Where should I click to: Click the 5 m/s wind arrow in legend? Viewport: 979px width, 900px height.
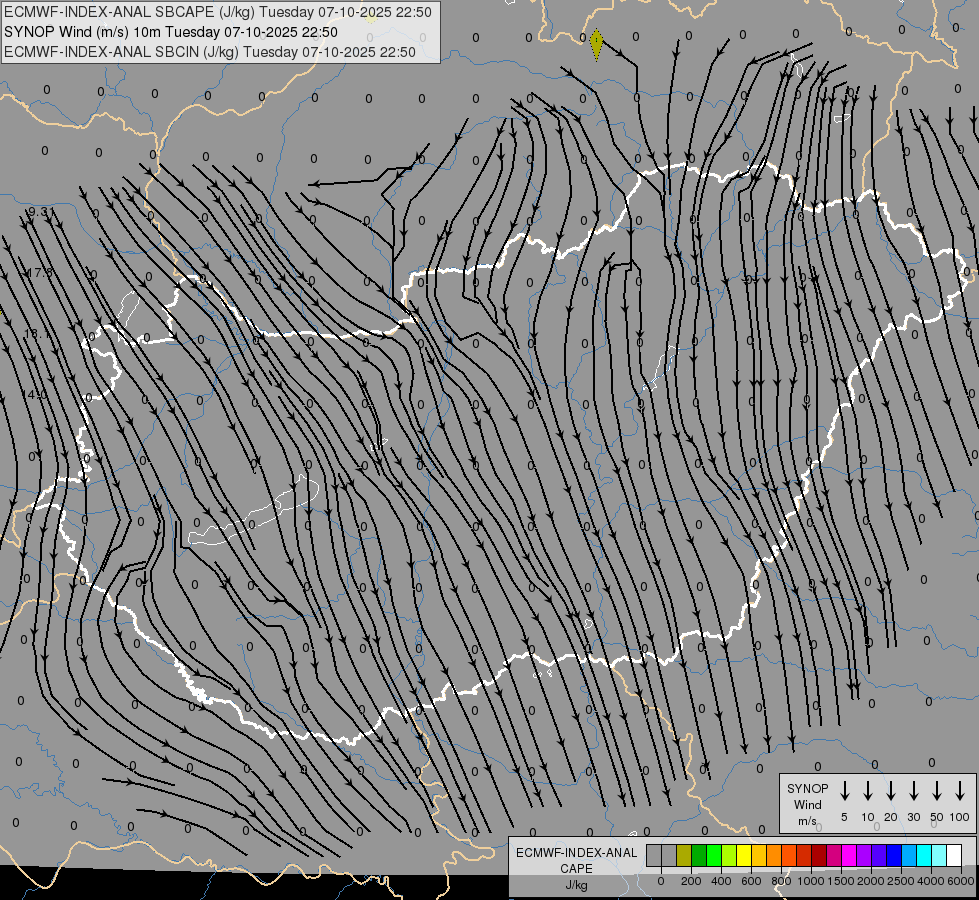[x=845, y=791]
